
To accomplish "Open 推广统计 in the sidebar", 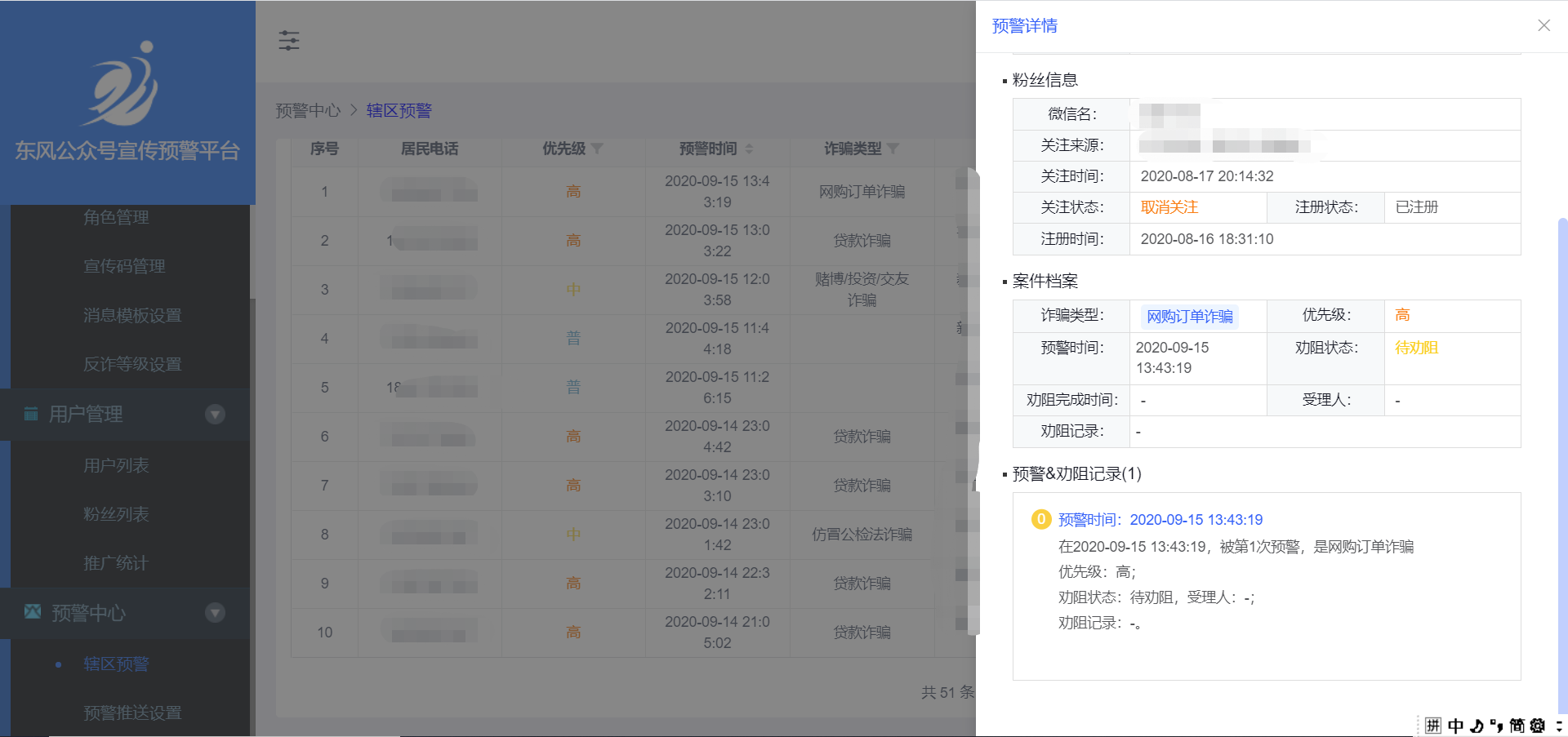I will [116, 563].
